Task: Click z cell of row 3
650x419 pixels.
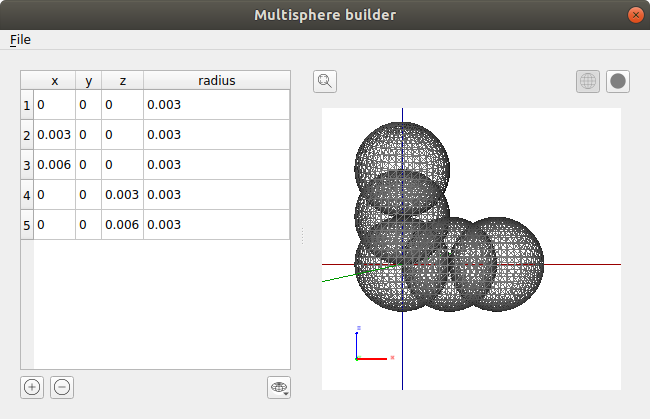Action: [x=123, y=165]
